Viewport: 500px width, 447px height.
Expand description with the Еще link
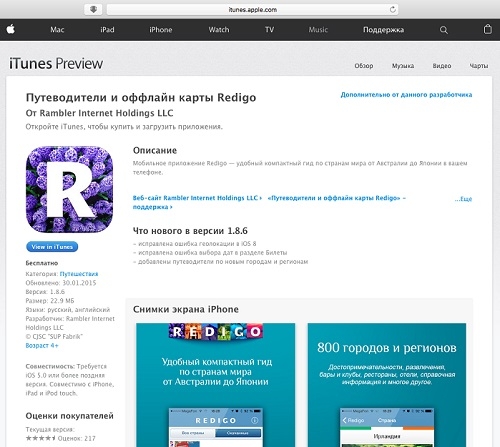[x=463, y=199]
